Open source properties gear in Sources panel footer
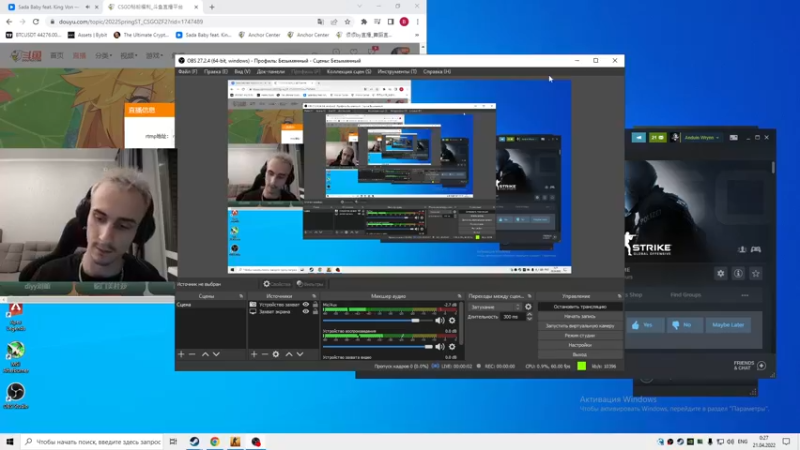The image size is (800, 450). click(x=276, y=354)
